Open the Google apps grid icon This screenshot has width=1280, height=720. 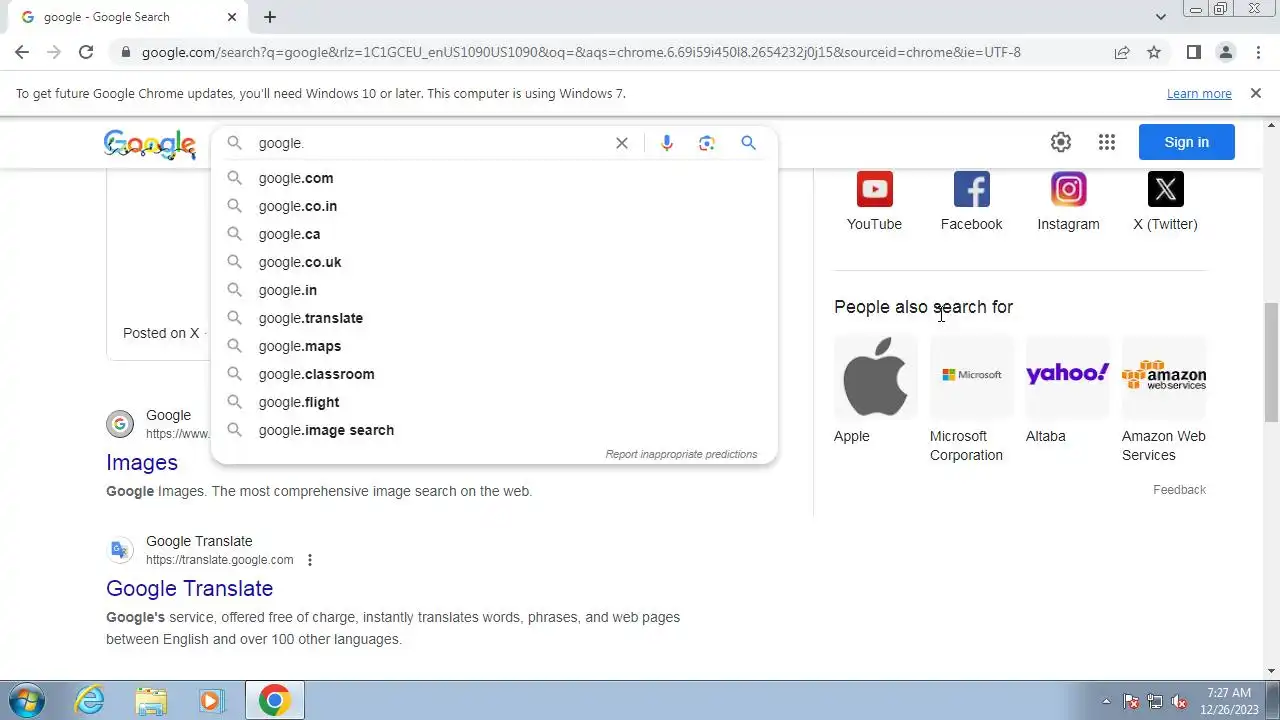tap(1107, 142)
